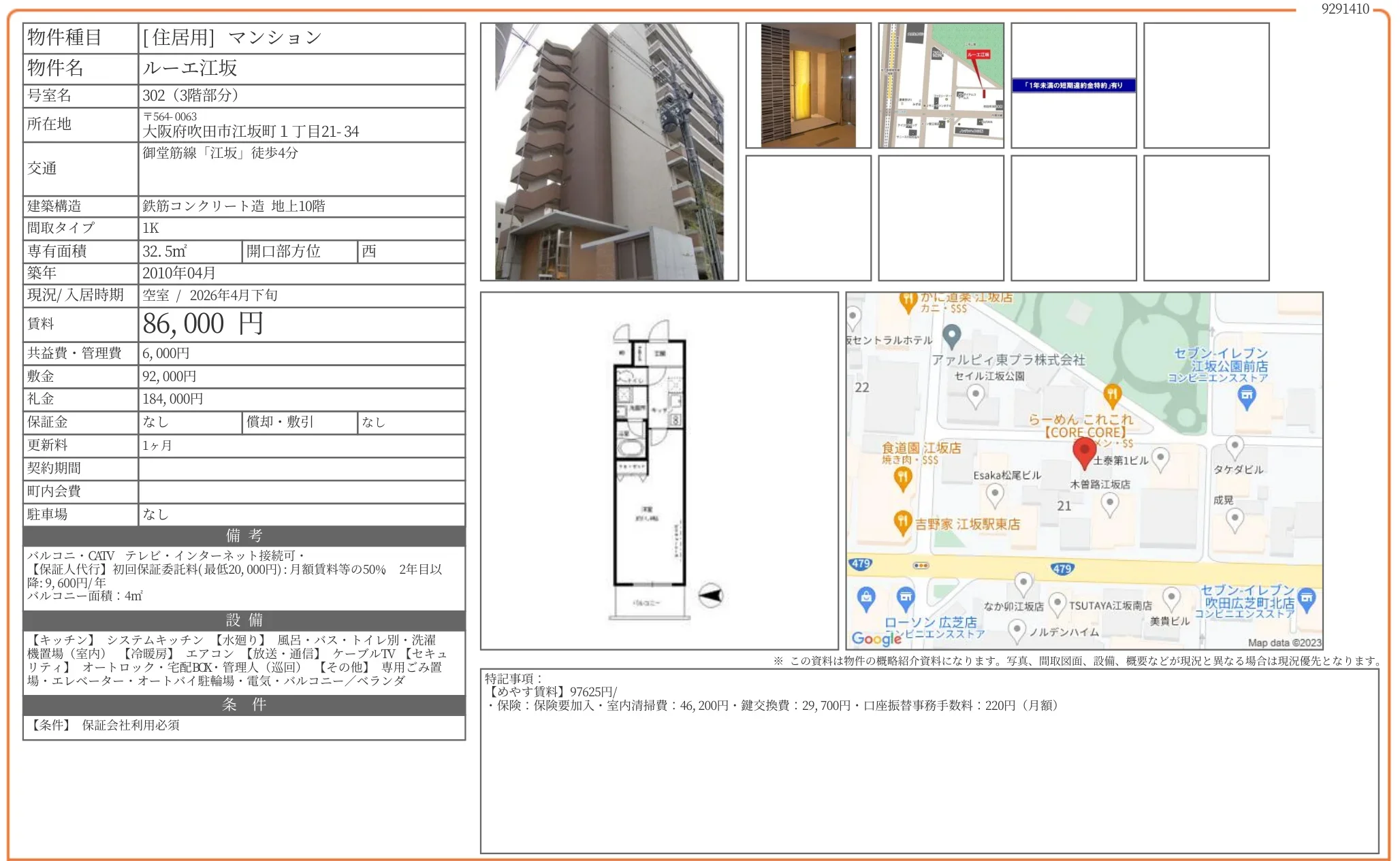Viewport: 1400px width, 861px height.
Task: Click the TSUTAYA江坂南店 gray map pin
Action: tap(1057, 603)
